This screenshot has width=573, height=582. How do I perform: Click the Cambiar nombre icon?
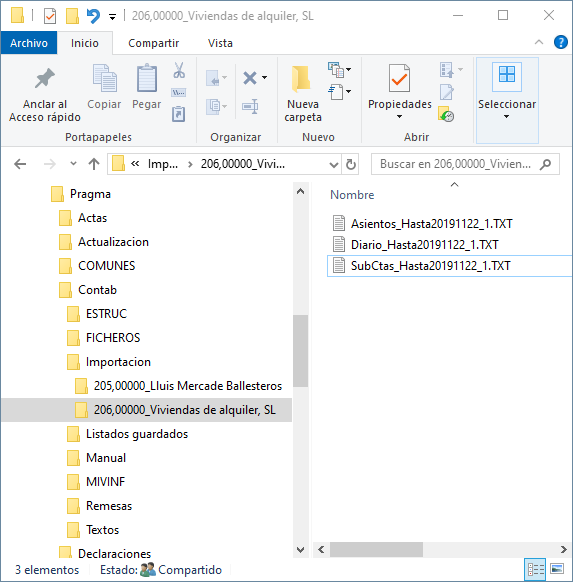pyautogui.click(x=251, y=107)
